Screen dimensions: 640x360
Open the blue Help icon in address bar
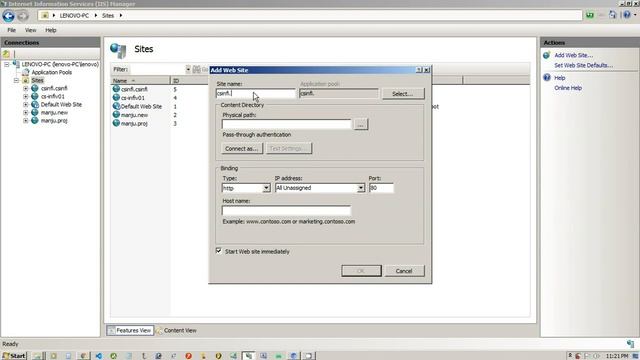[627, 15]
